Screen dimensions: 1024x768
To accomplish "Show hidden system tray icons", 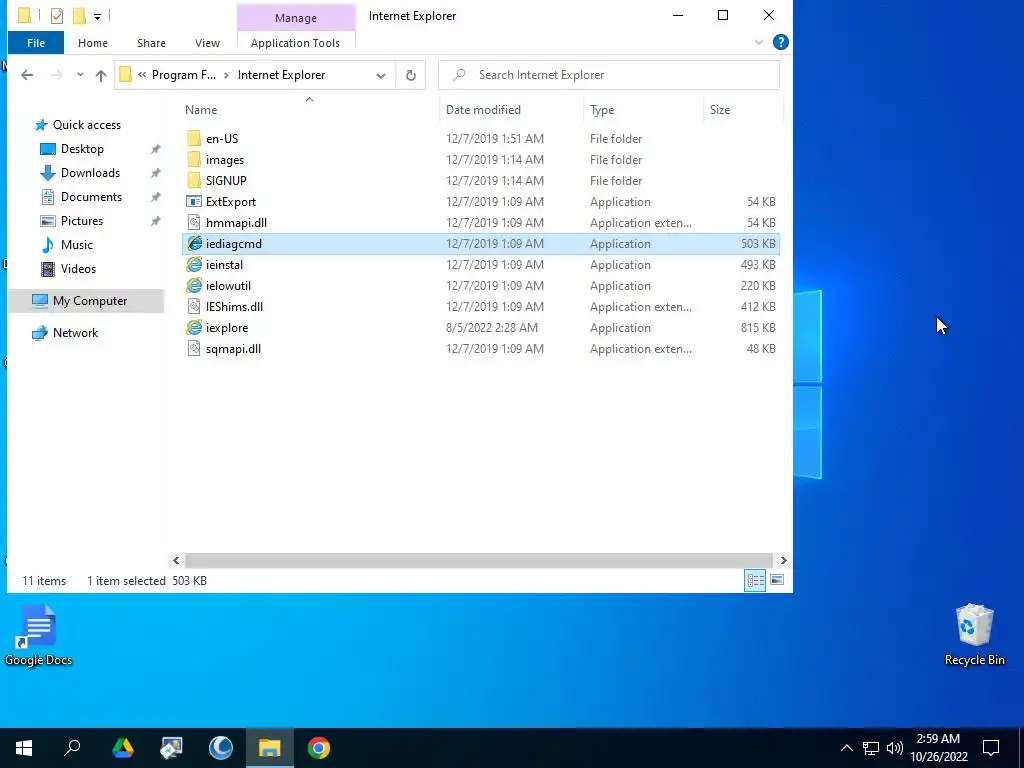I will [846, 748].
